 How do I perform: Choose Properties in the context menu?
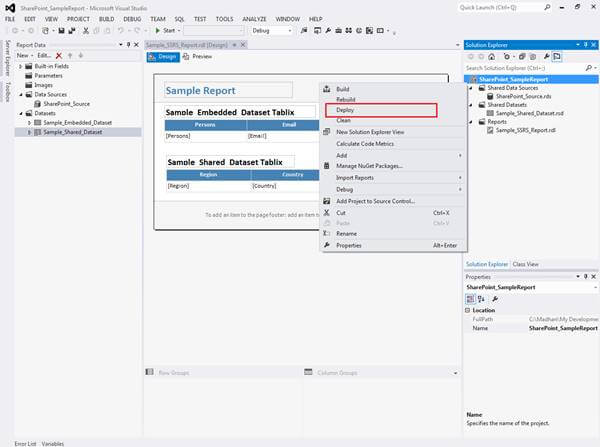pyautogui.click(x=393, y=245)
